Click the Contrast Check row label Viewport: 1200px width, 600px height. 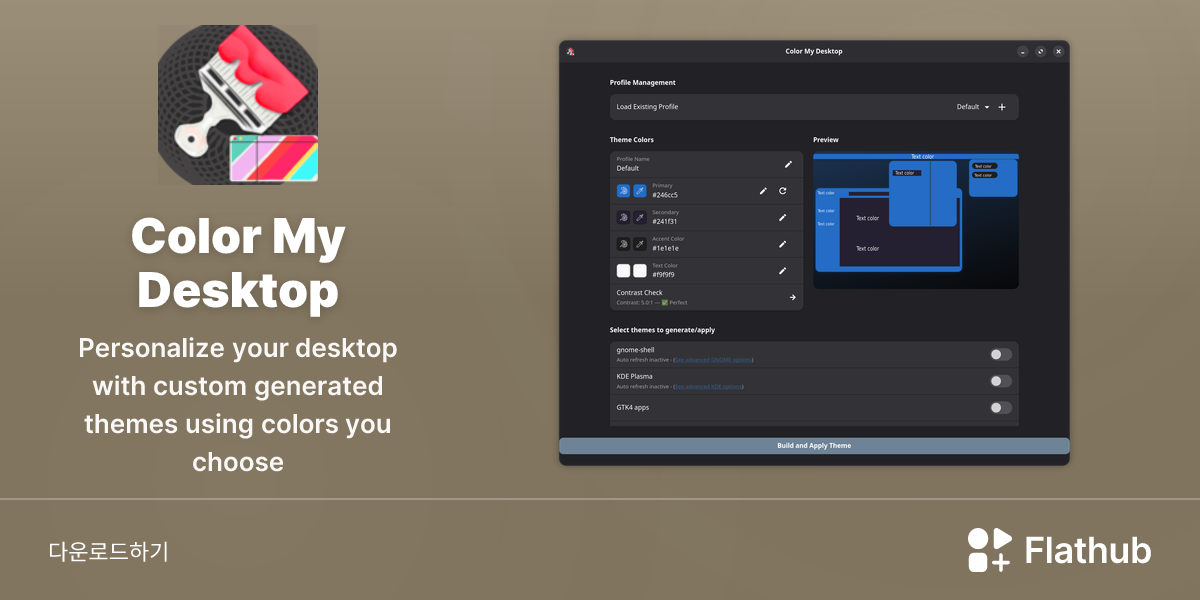pos(640,293)
